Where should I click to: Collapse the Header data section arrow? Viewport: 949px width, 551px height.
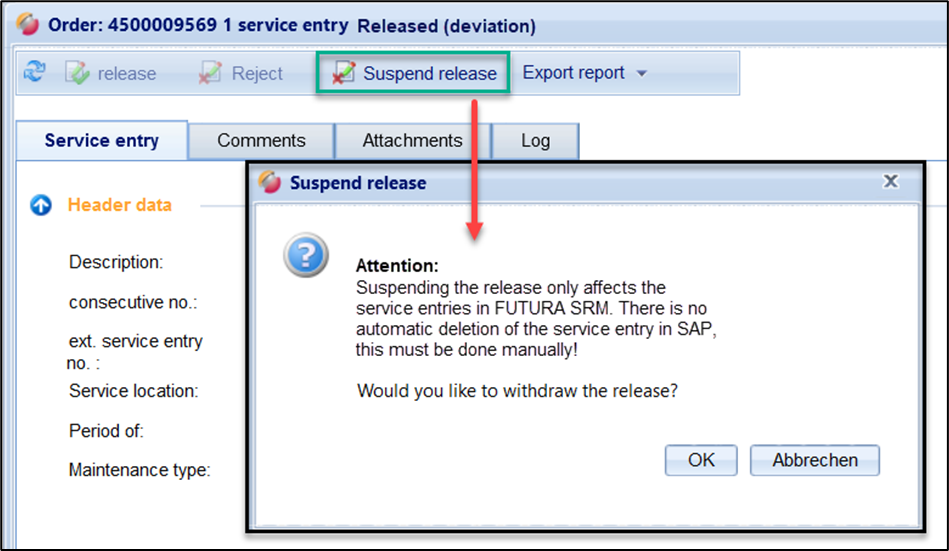coord(41,206)
